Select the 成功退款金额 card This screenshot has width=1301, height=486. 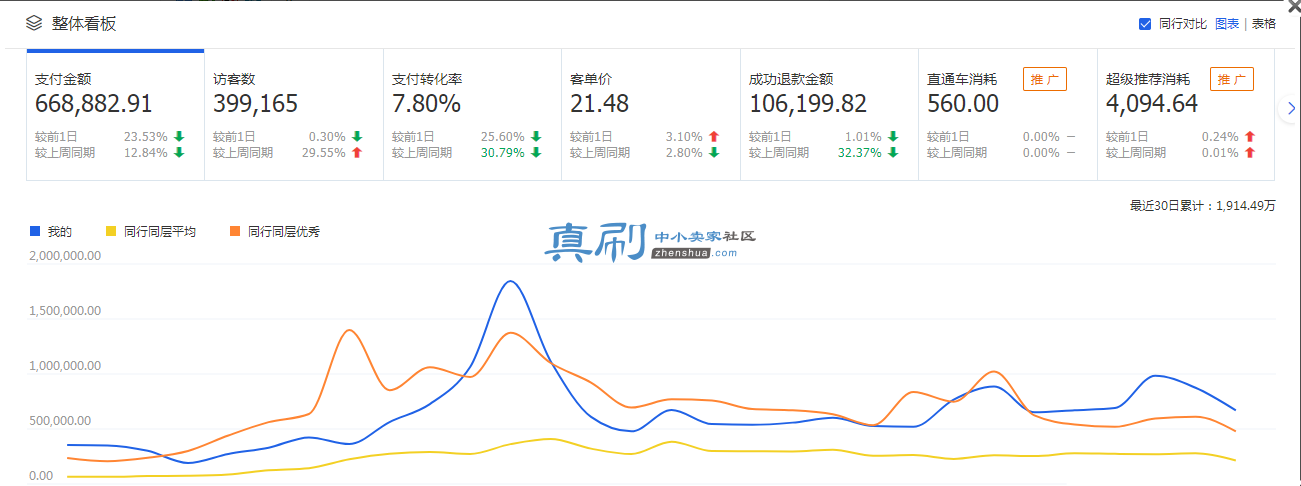[829, 115]
